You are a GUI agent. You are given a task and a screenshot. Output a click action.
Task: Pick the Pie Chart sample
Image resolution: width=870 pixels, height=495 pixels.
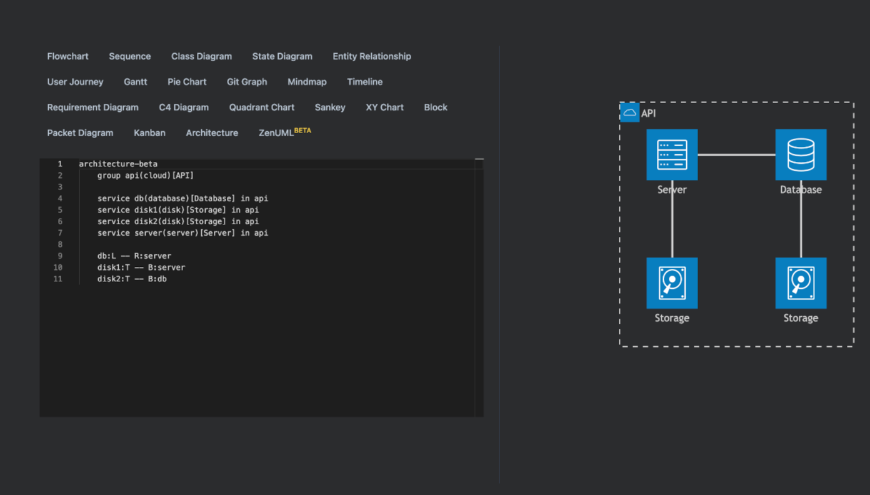[187, 82]
